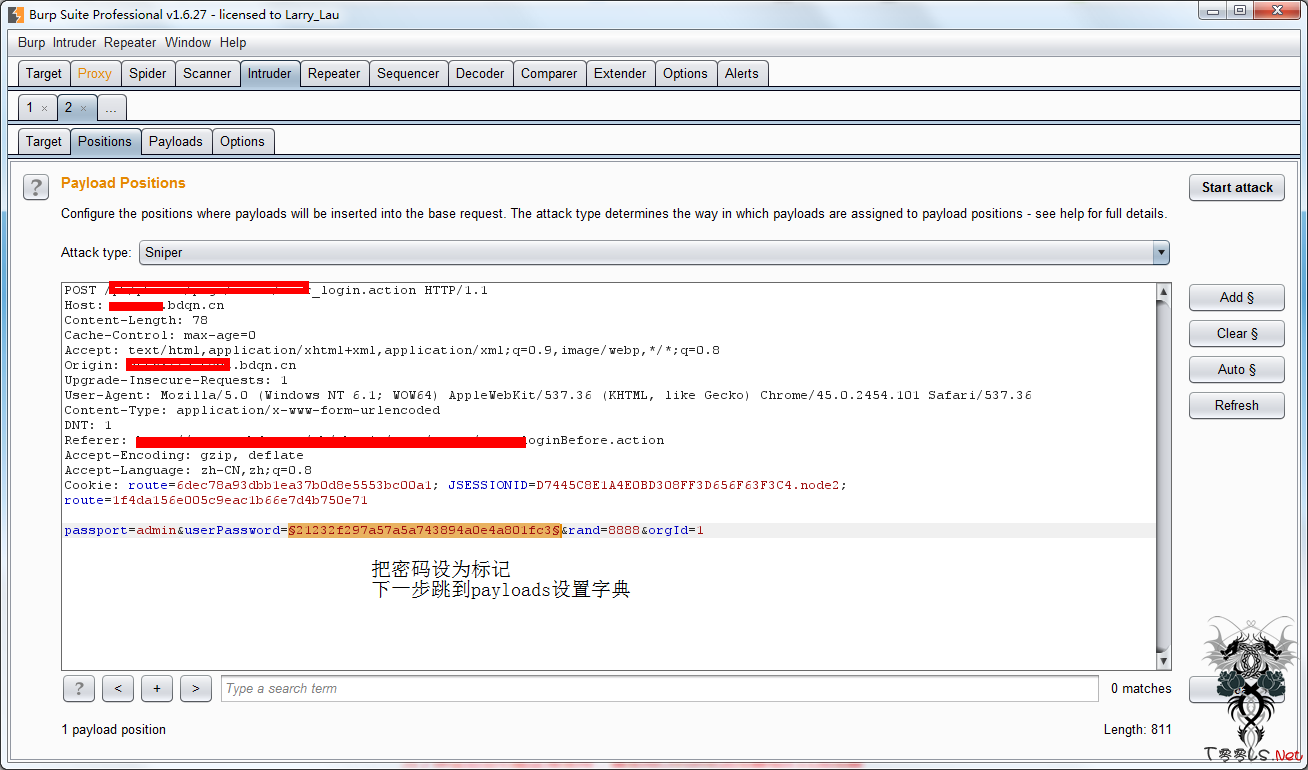Open the Payloads sub-tab

pyautogui.click(x=176, y=141)
